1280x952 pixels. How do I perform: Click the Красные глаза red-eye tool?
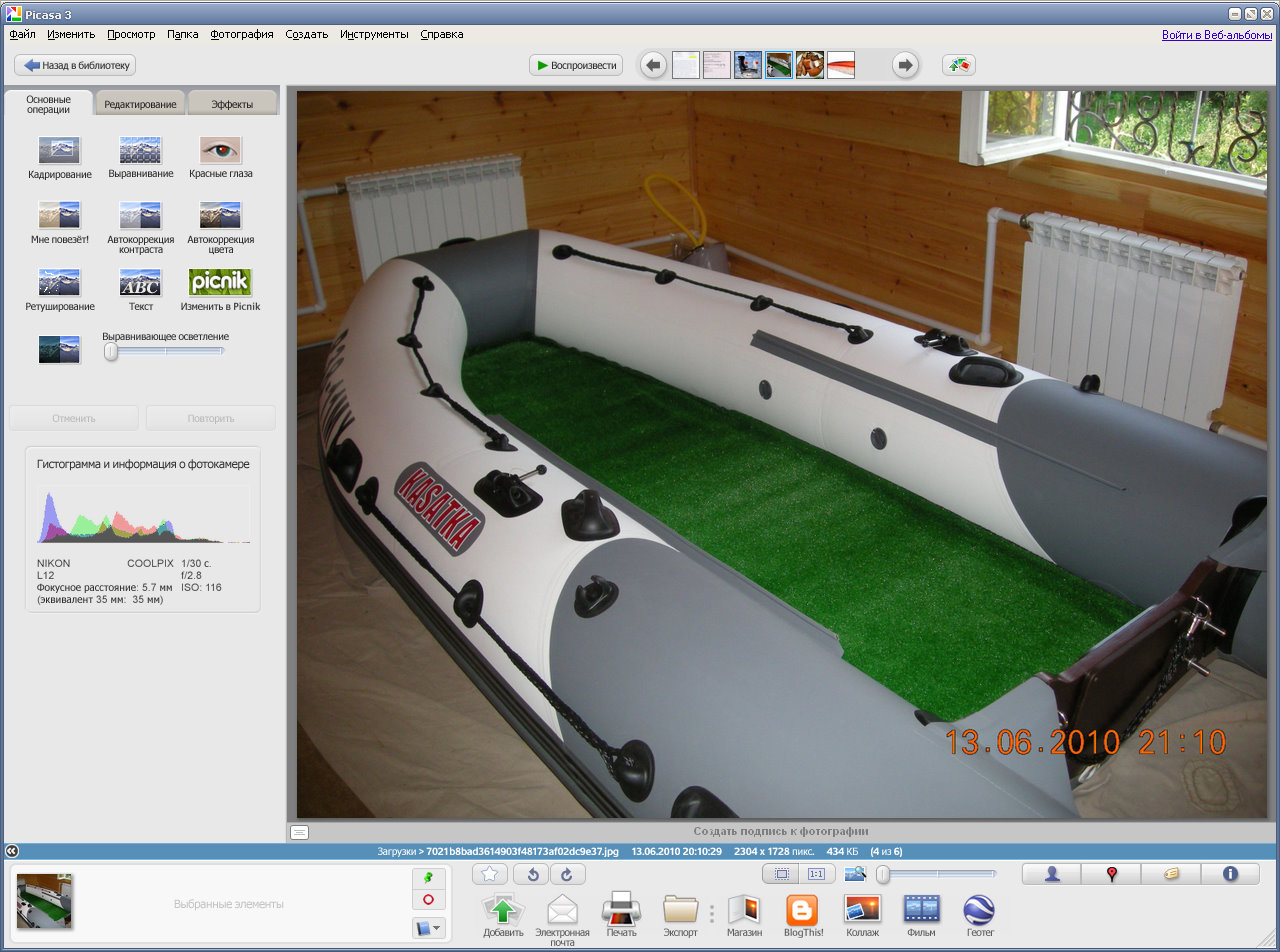[221, 151]
